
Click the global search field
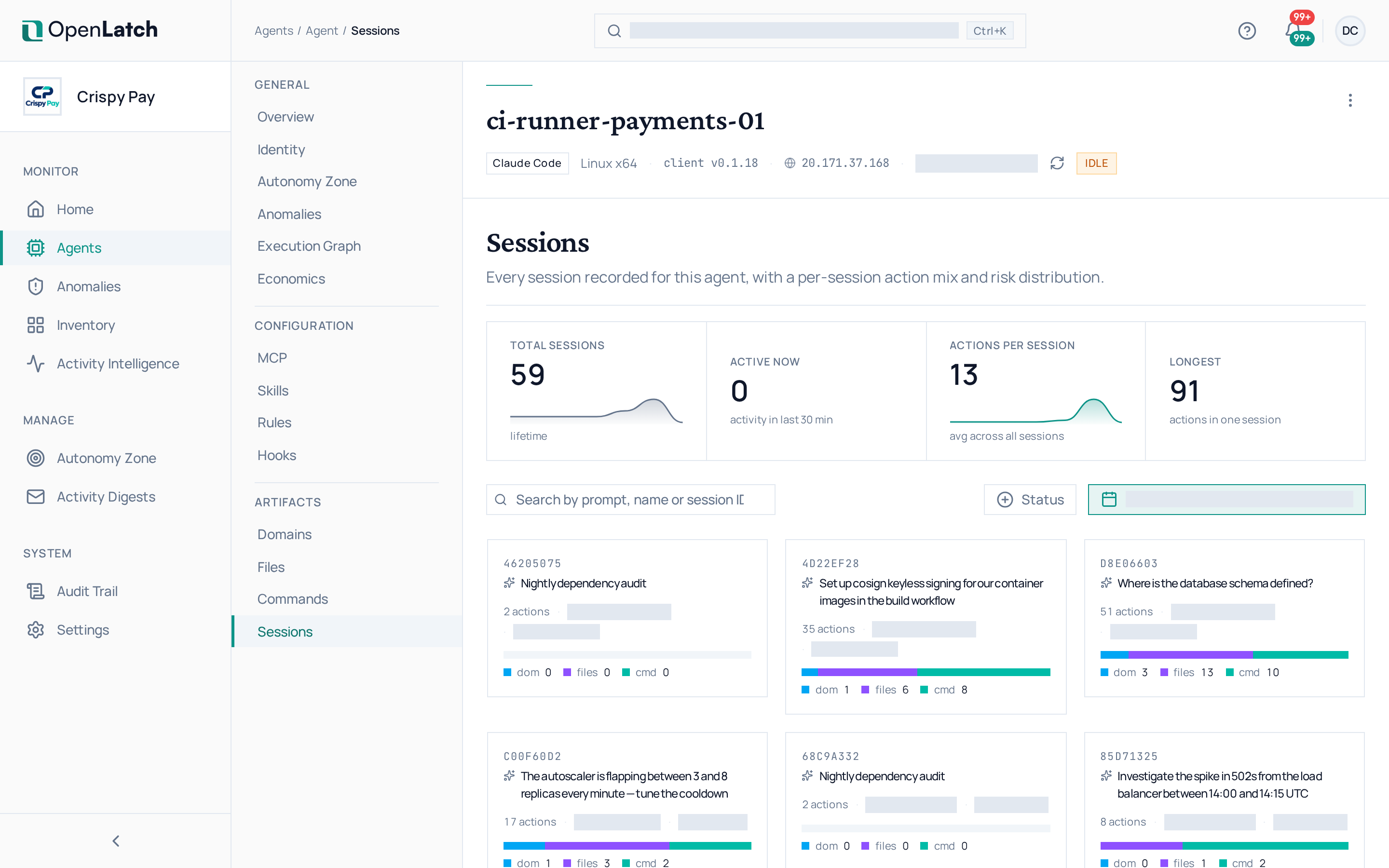[x=809, y=30]
